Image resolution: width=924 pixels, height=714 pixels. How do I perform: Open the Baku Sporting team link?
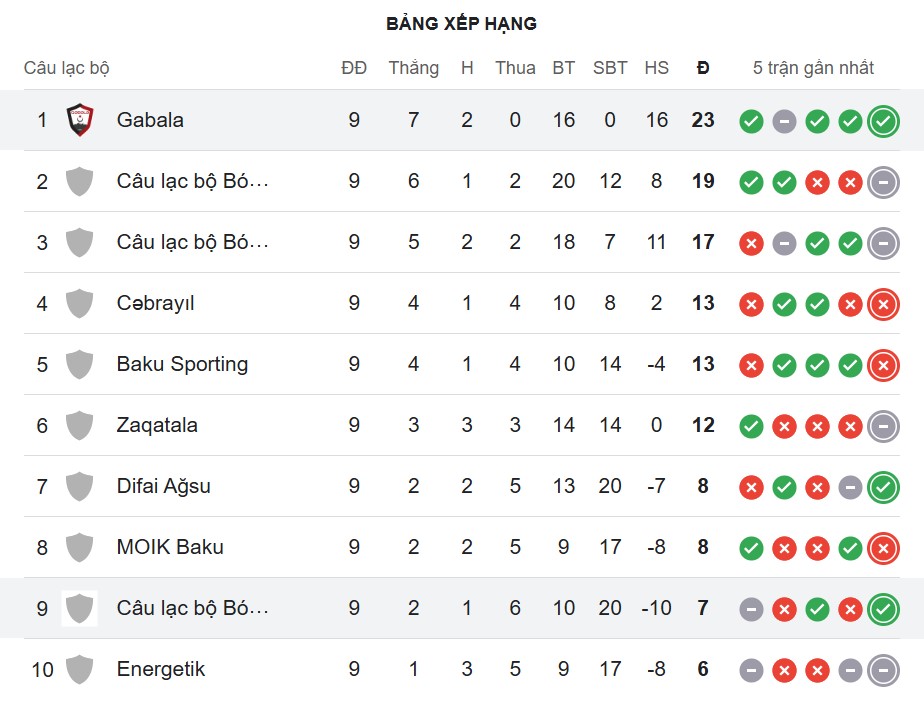tap(182, 364)
